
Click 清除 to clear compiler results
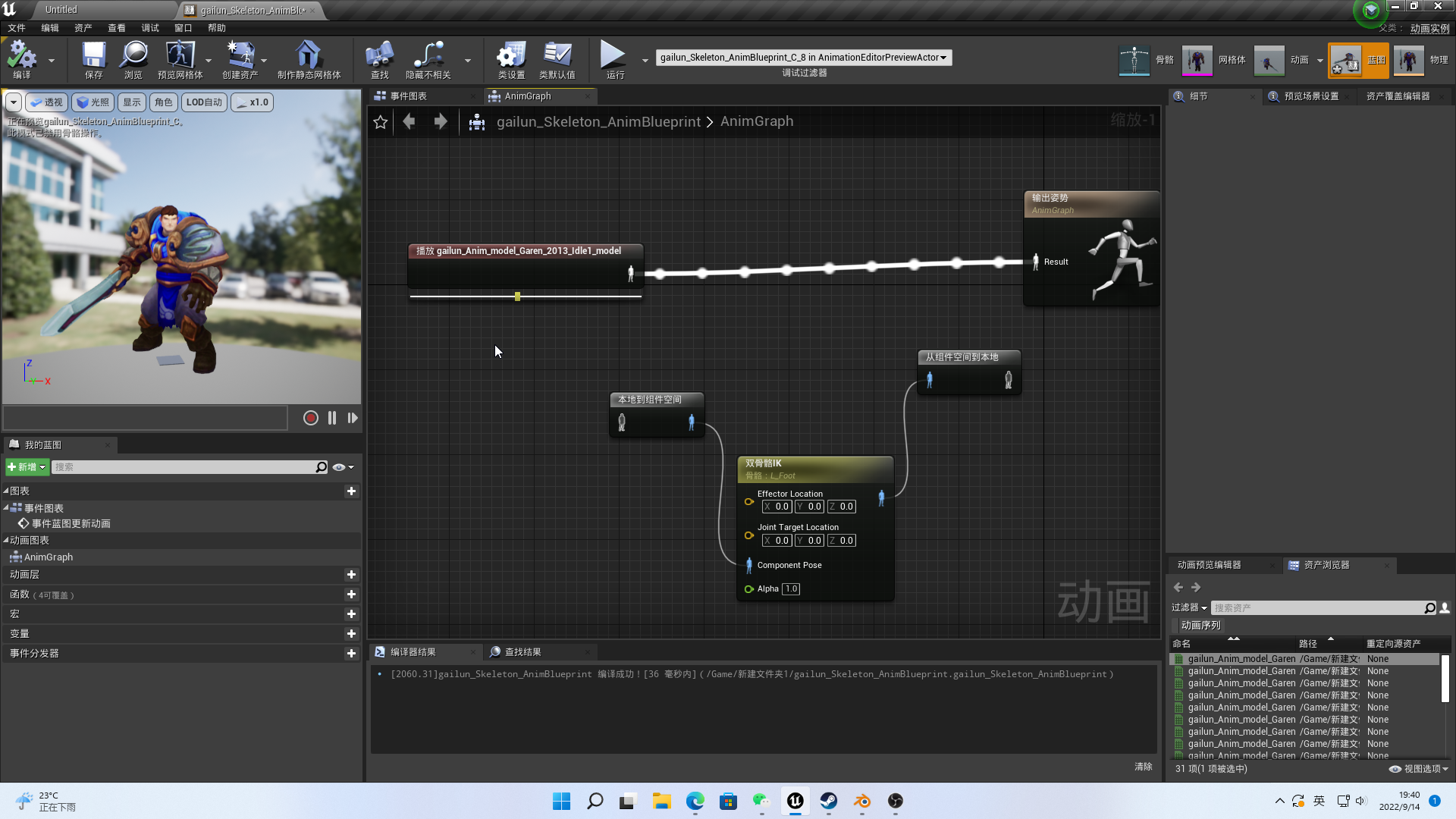coord(1143,767)
